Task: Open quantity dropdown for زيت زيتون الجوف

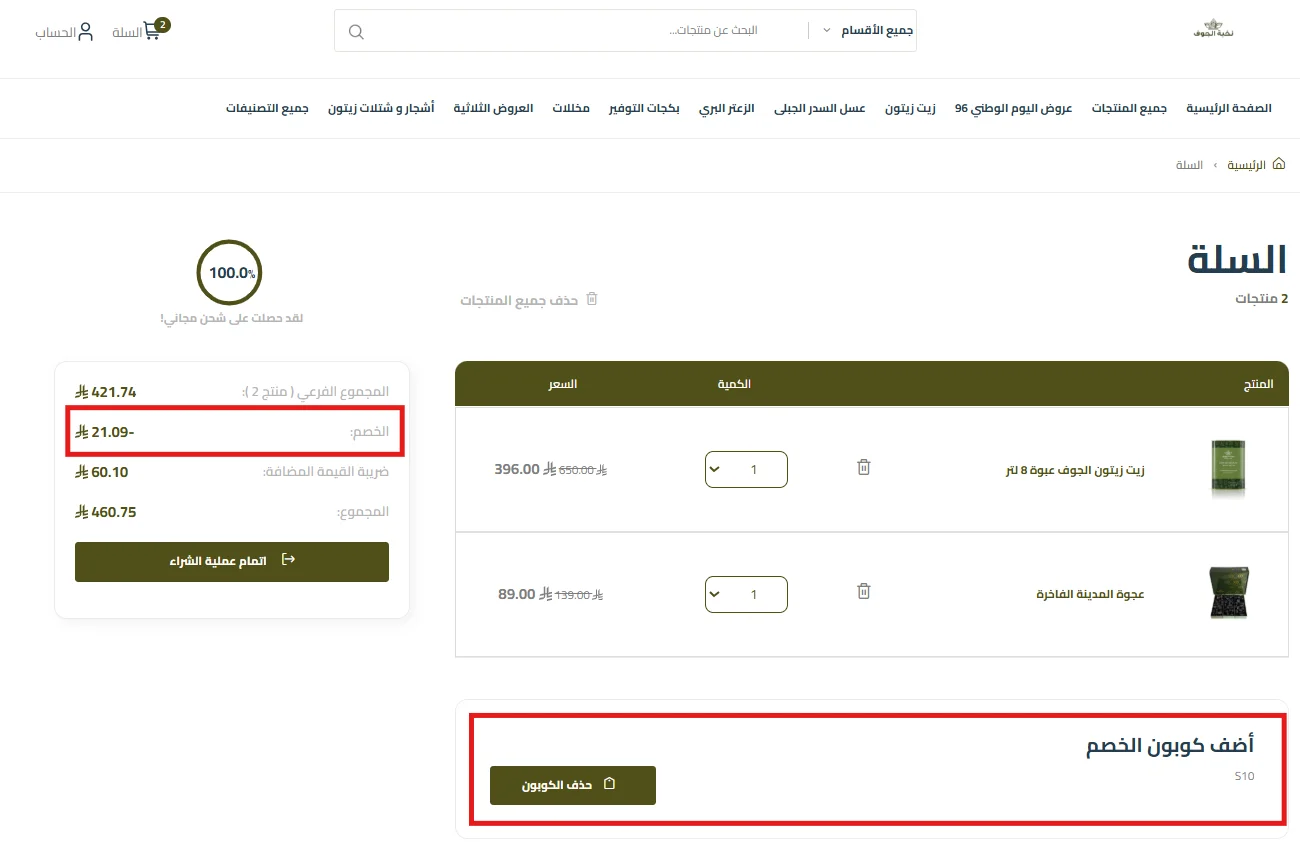Action: pos(746,469)
